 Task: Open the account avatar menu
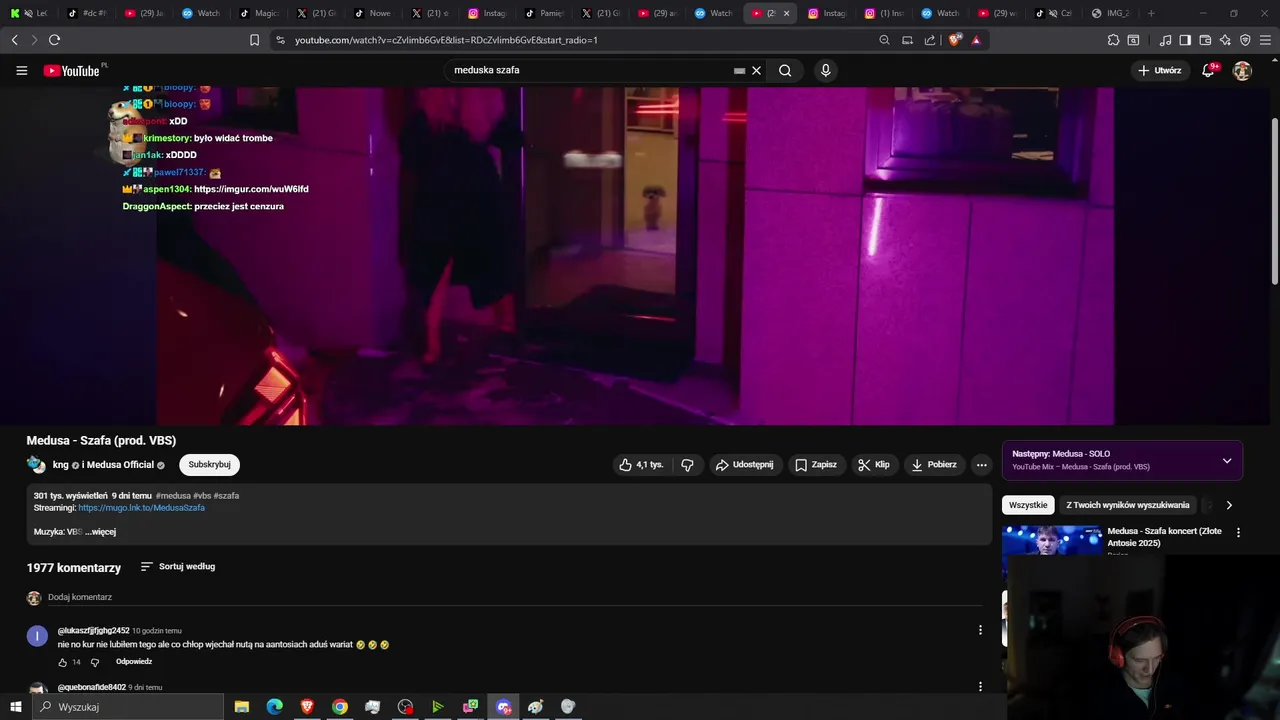coord(1242,70)
